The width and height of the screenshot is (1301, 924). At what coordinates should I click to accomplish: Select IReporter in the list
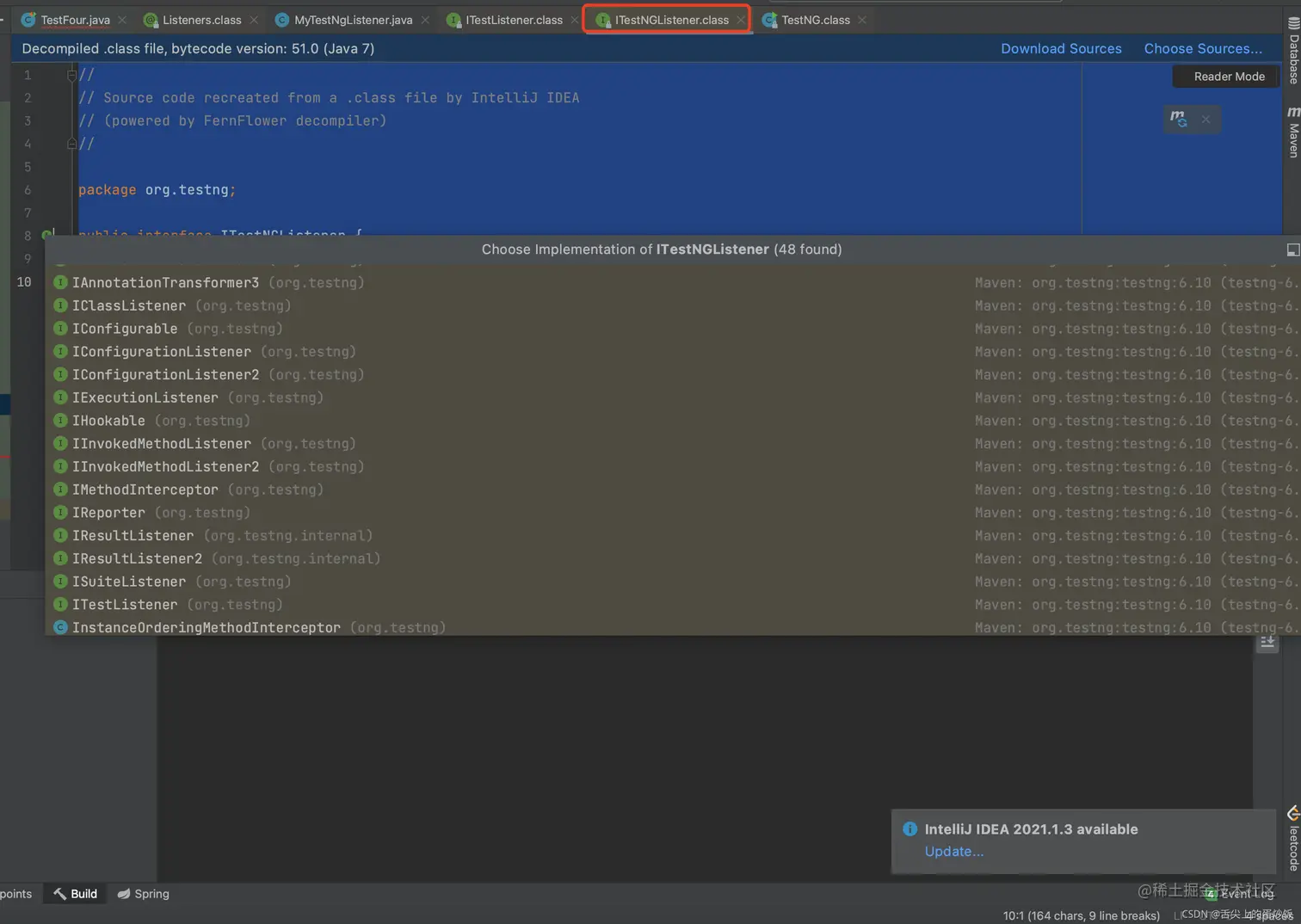click(x=673, y=513)
